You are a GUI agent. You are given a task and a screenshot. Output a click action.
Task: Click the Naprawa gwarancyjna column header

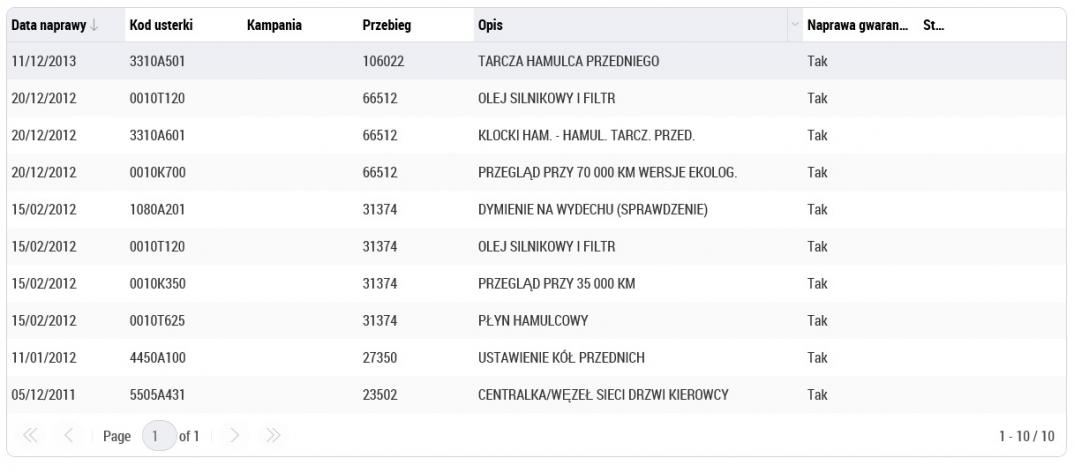coord(858,25)
